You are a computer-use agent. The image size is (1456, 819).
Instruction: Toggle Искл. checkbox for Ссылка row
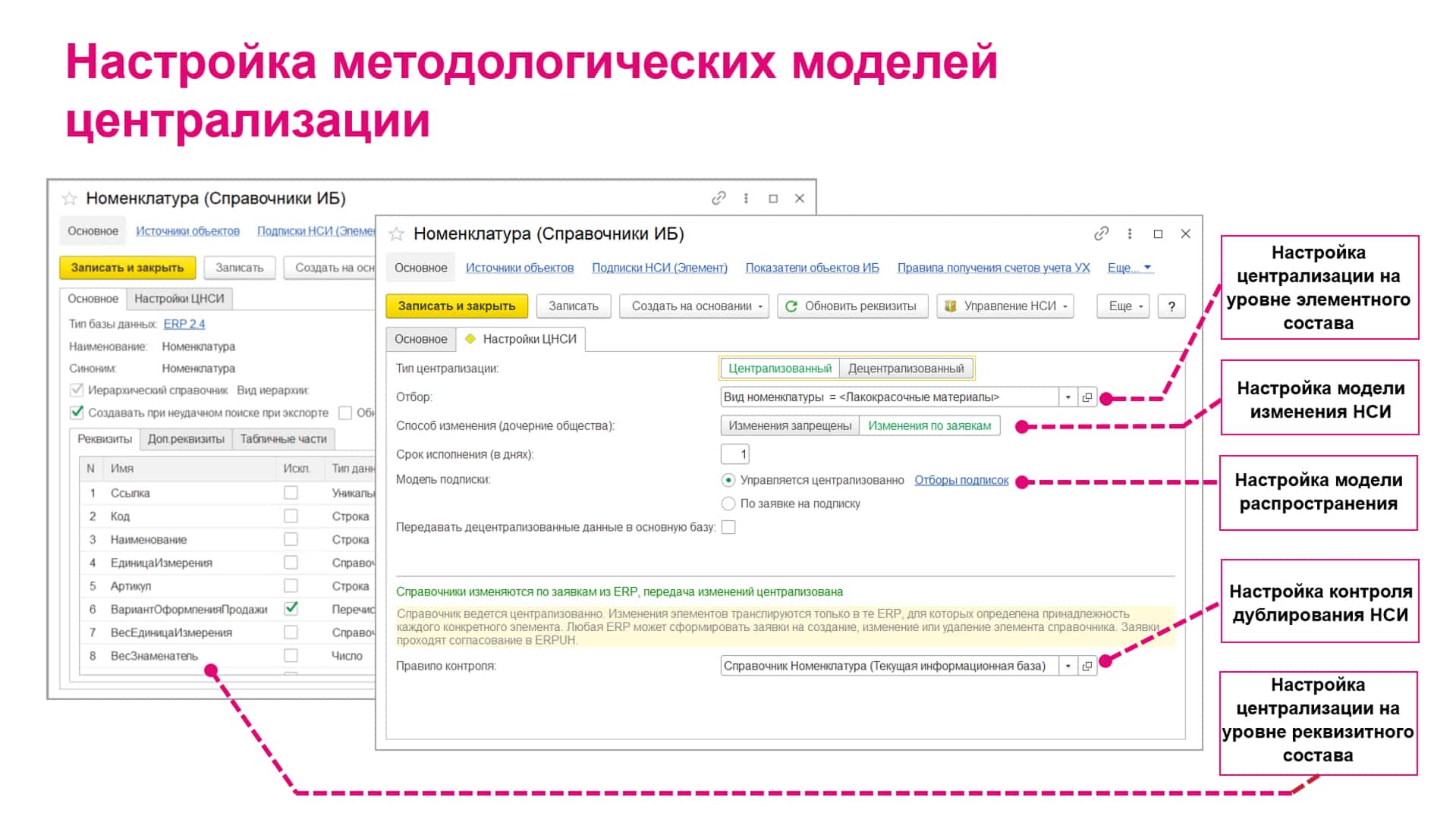[291, 493]
